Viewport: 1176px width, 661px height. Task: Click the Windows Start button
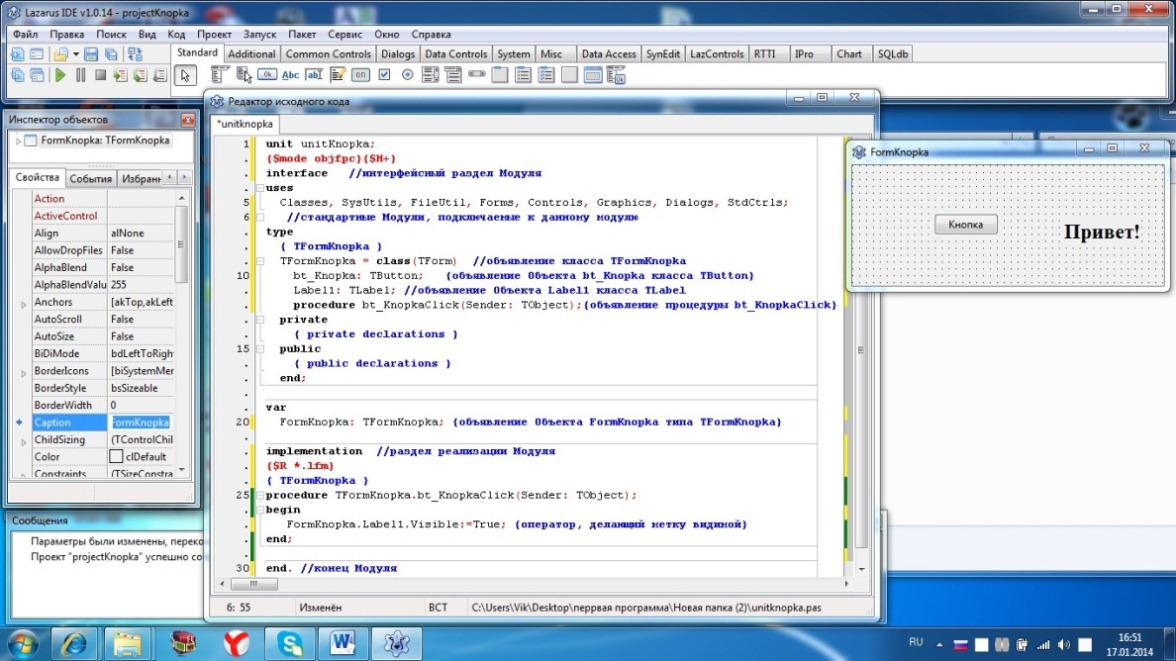coord(22,644)
